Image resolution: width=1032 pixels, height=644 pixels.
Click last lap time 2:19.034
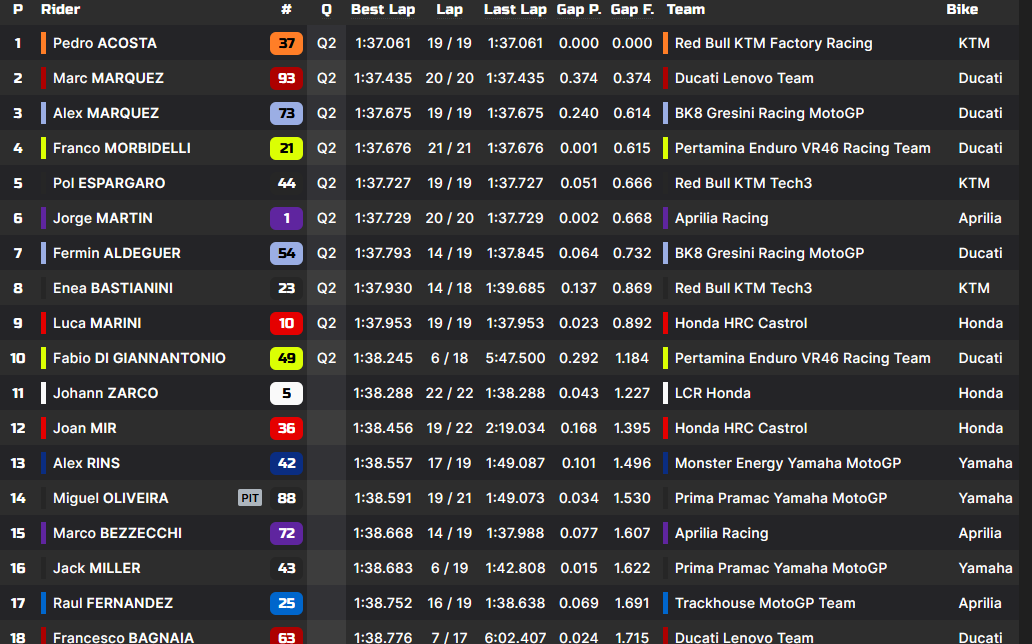[x=515, y=428]
